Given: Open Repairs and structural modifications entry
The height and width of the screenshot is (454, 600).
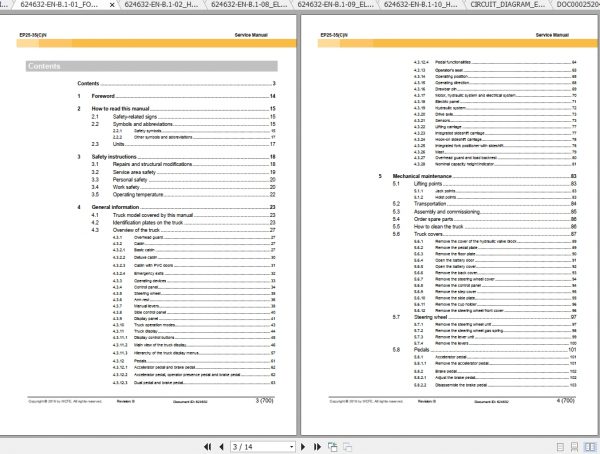Looking at the screenshot, I should (183, 164).
